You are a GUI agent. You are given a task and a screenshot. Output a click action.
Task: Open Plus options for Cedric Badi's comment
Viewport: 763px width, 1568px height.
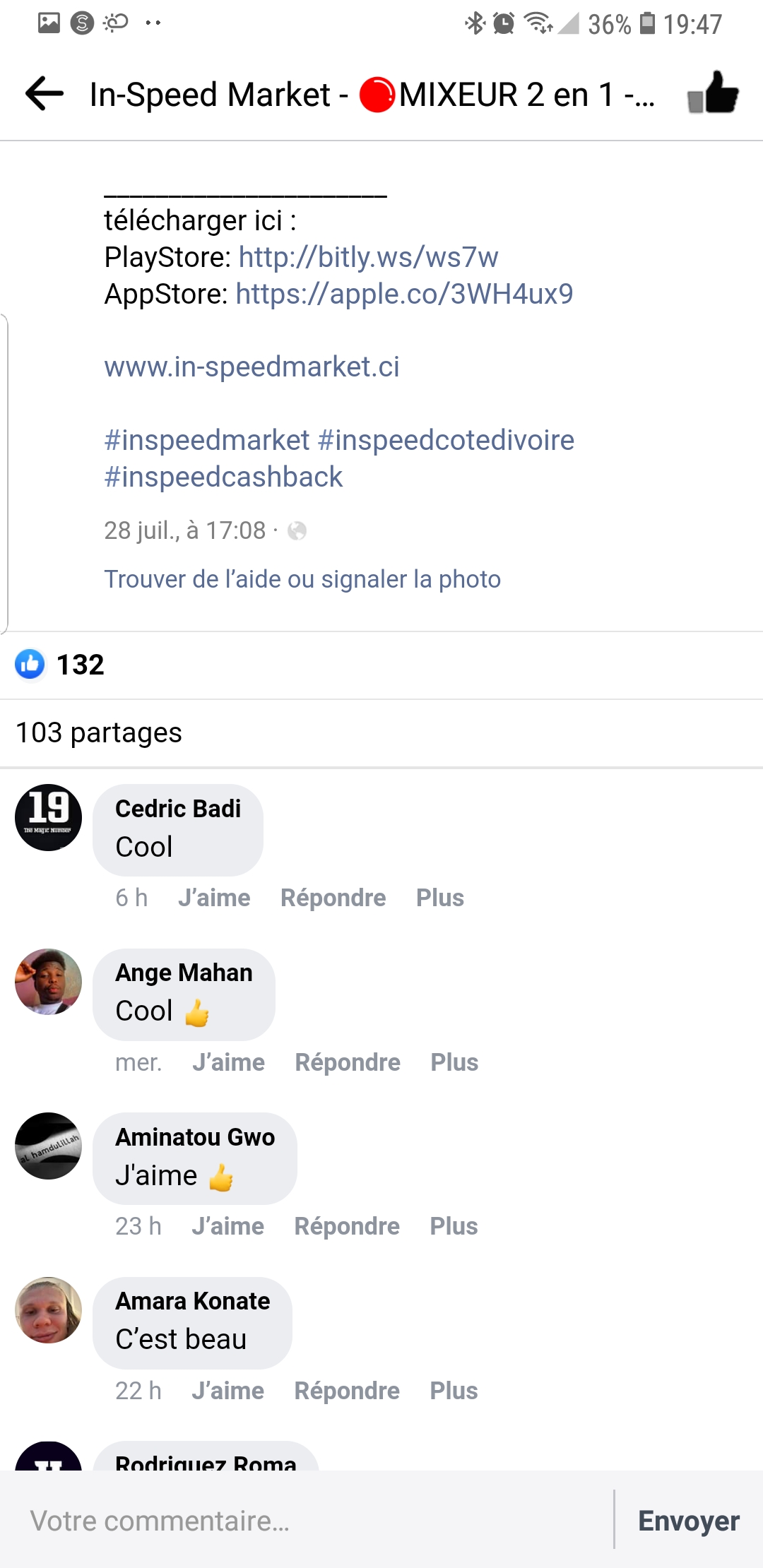tap(439, 898)
